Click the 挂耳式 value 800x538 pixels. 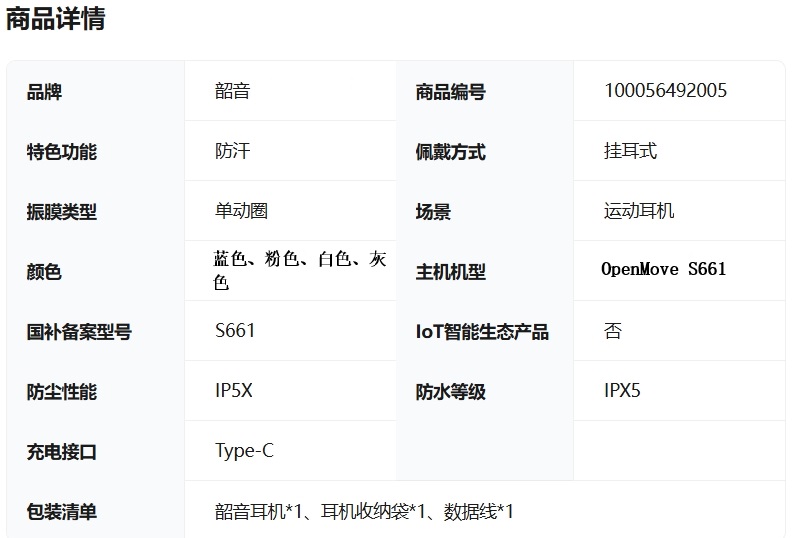click(631, 151)
